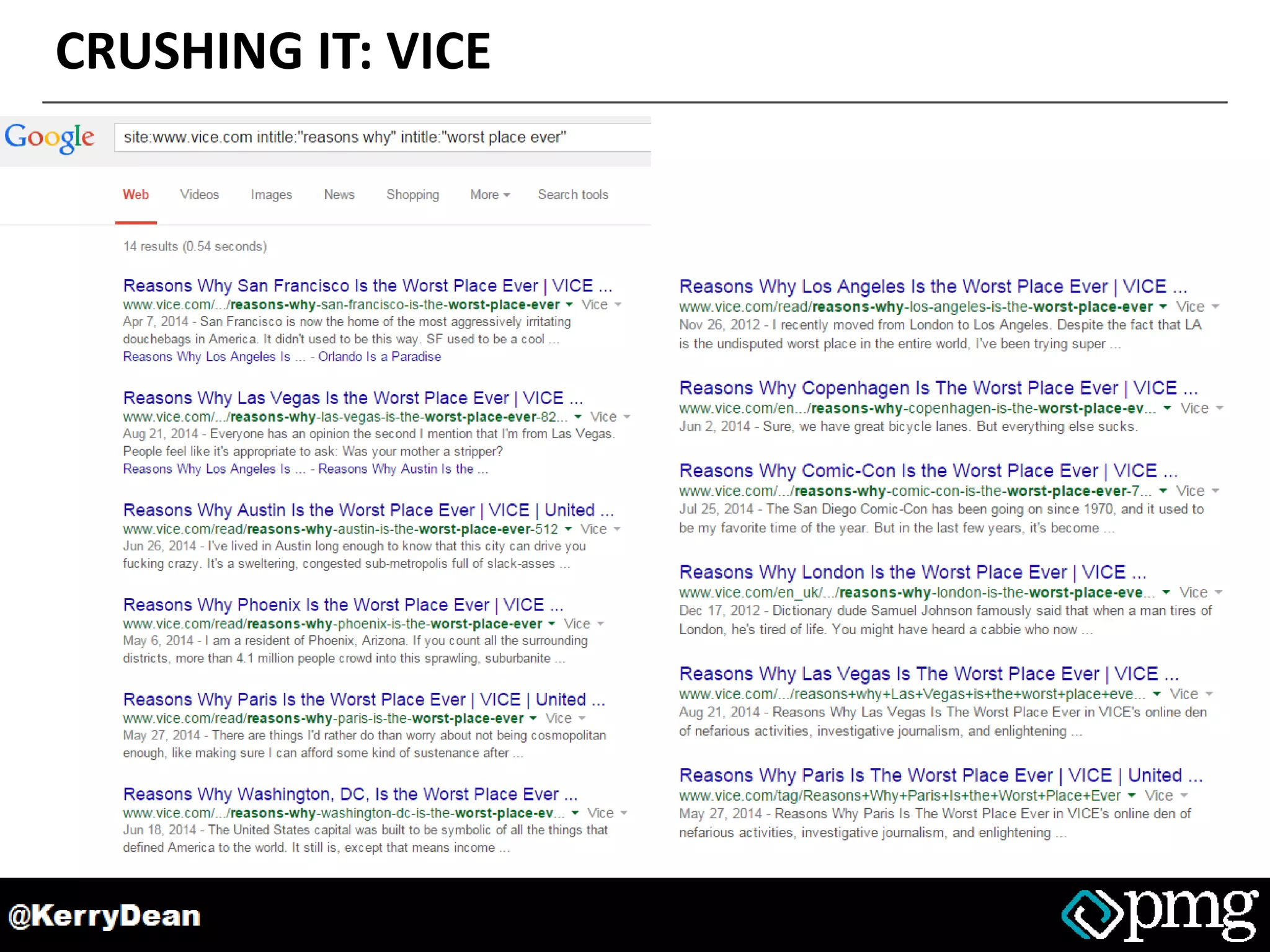Open the Los Angeles Worst Place Ever result
The width and height of the screenshot is (1270, 952).
point(933,286)
